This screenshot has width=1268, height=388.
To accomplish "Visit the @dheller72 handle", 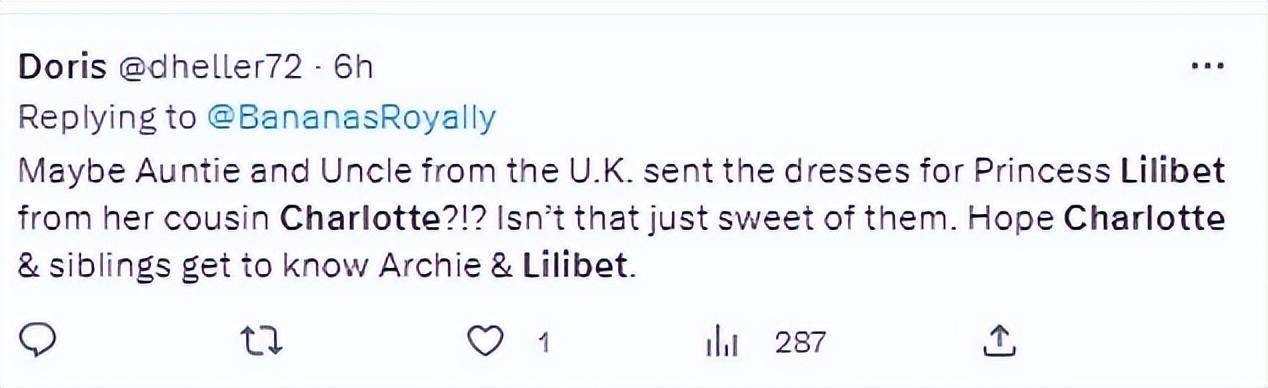I will pos(211,67).
